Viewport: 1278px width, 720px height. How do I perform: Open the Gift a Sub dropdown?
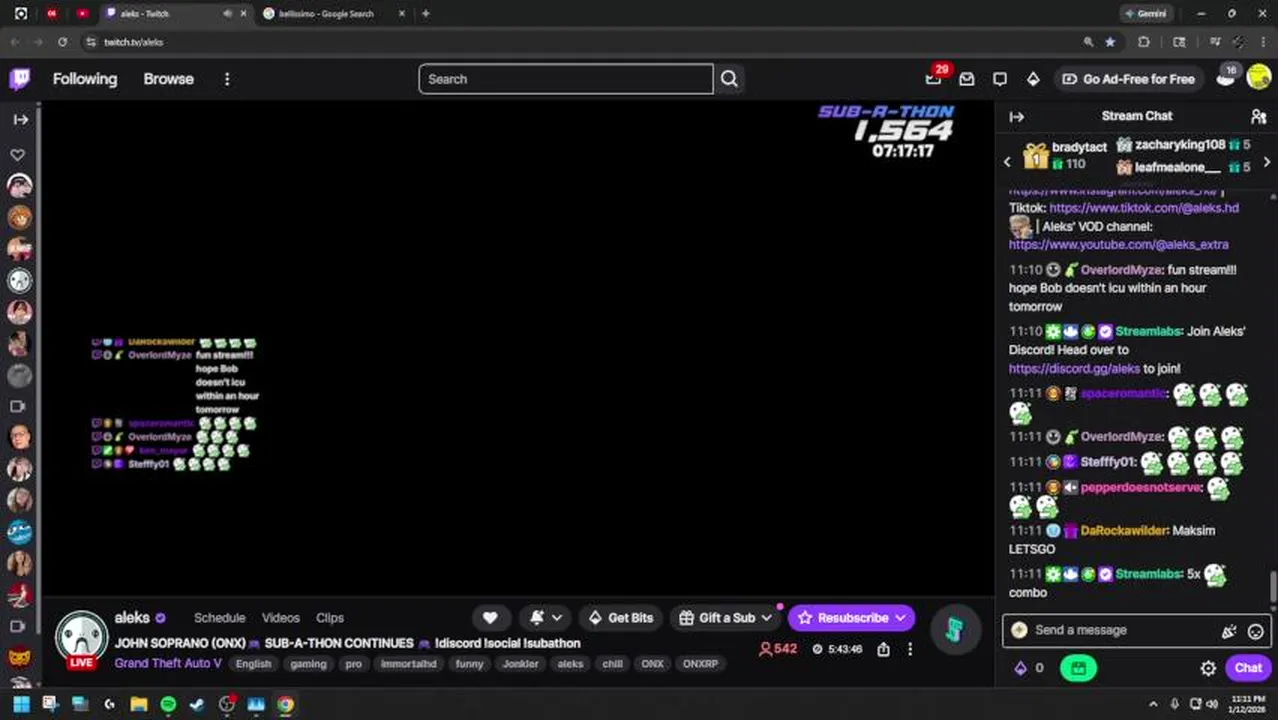point(725,618)
